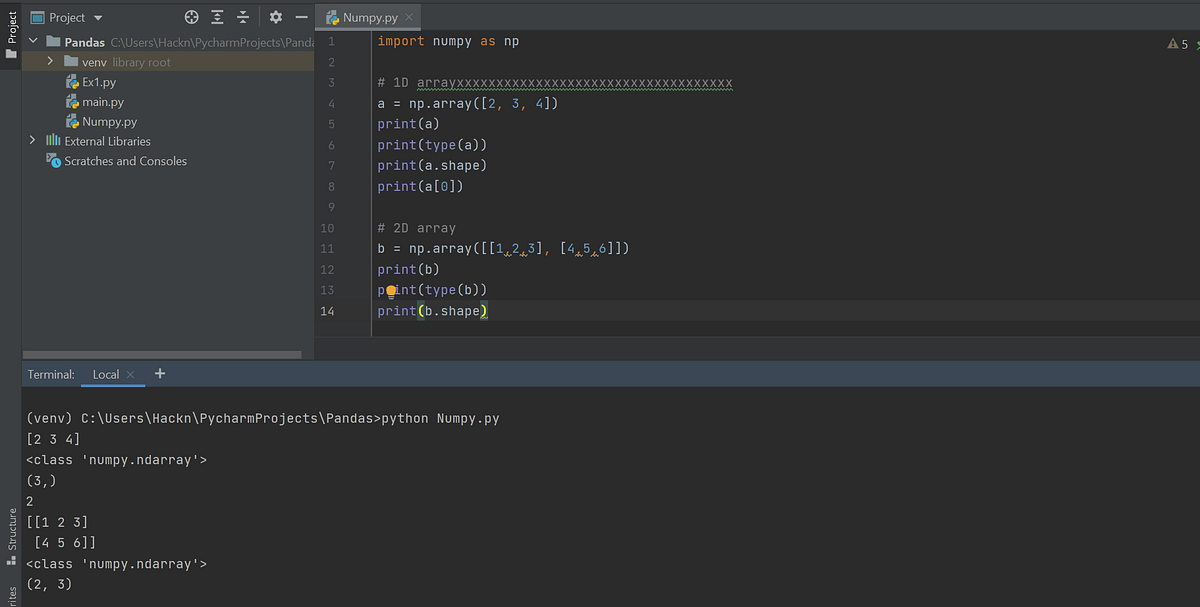
Task: Click the yellow lightbulb quick-fix icon
Action: pyautogui.click(x=391, y=291)
